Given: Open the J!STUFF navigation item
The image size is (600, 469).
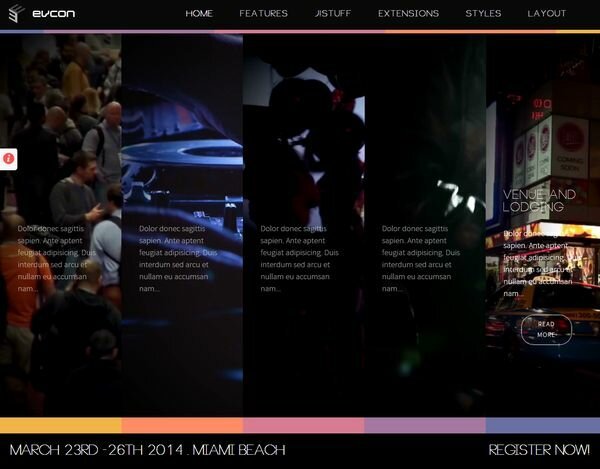Looking at the screenshot, I should [x=332, y=14].
